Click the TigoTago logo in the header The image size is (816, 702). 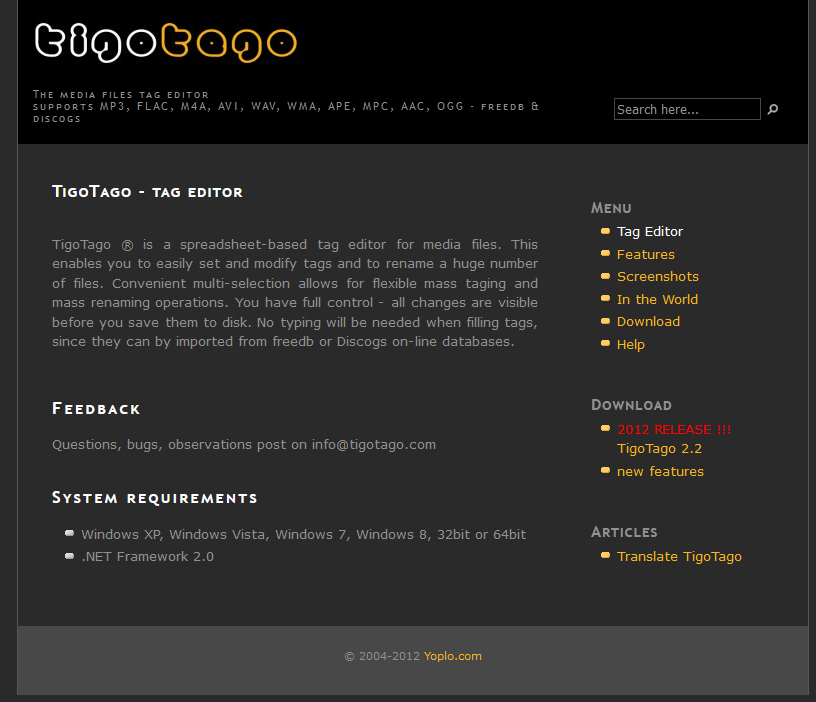click(165, 41)
